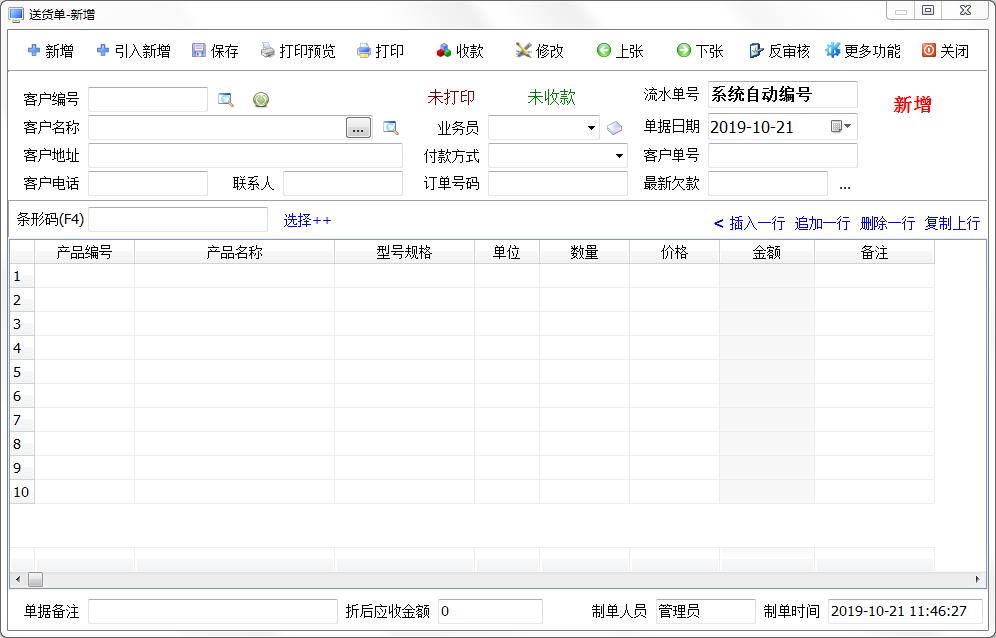Expand the 业务员 dropdown list
Screen dimensions: 996x638
click(591, 128)
